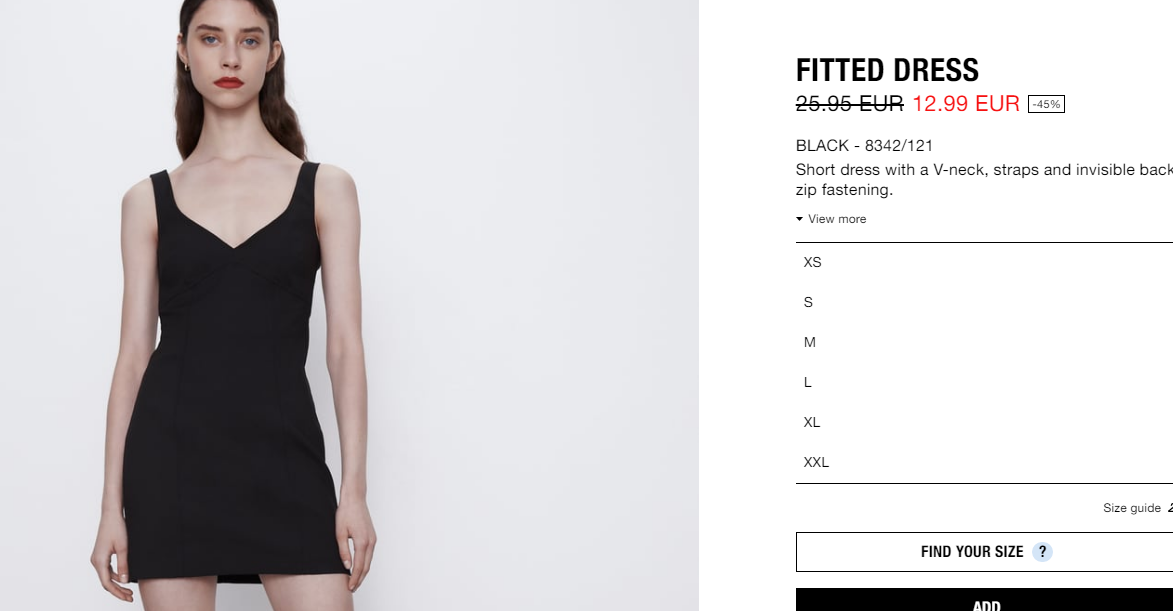Click the FITTED DRESS product title
The width and height of the screenshot is (1173, 611).
tap(887, 70)
